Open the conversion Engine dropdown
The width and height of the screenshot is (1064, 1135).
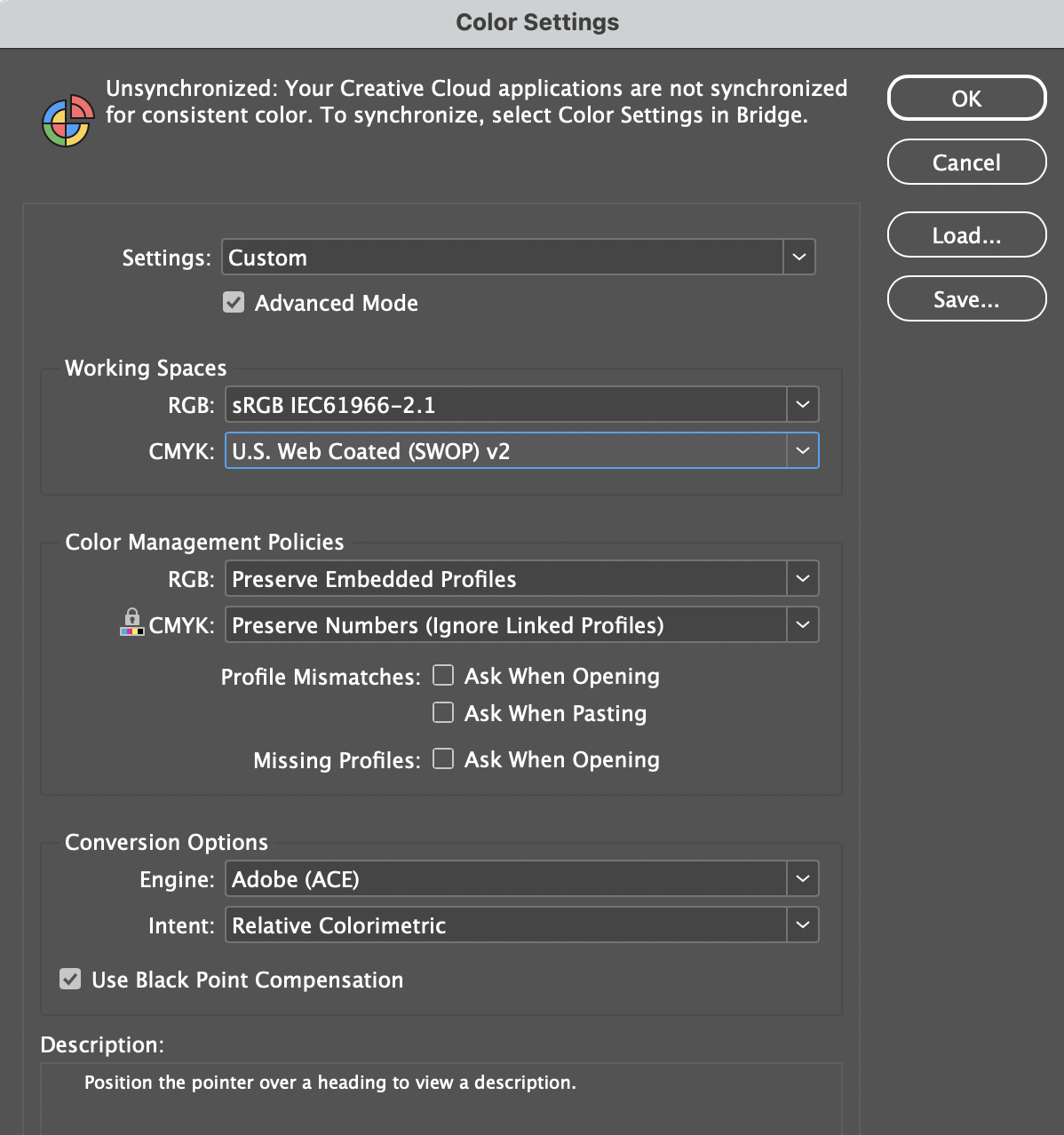(x=802, y=878)
